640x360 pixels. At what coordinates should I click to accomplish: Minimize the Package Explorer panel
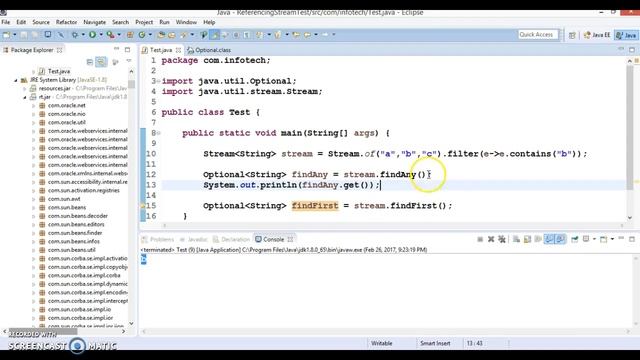116,49
